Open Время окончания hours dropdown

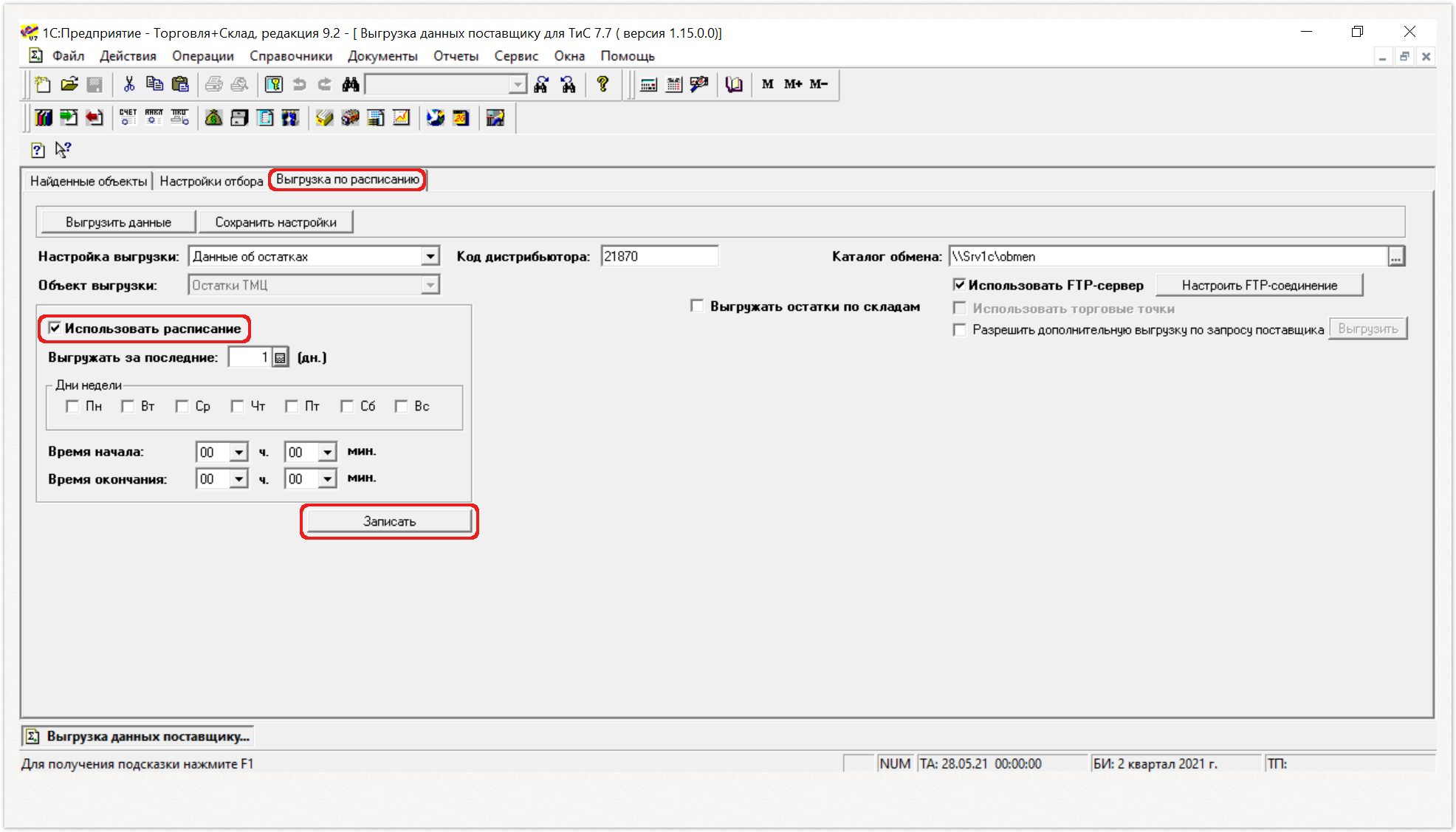[238, 479]
